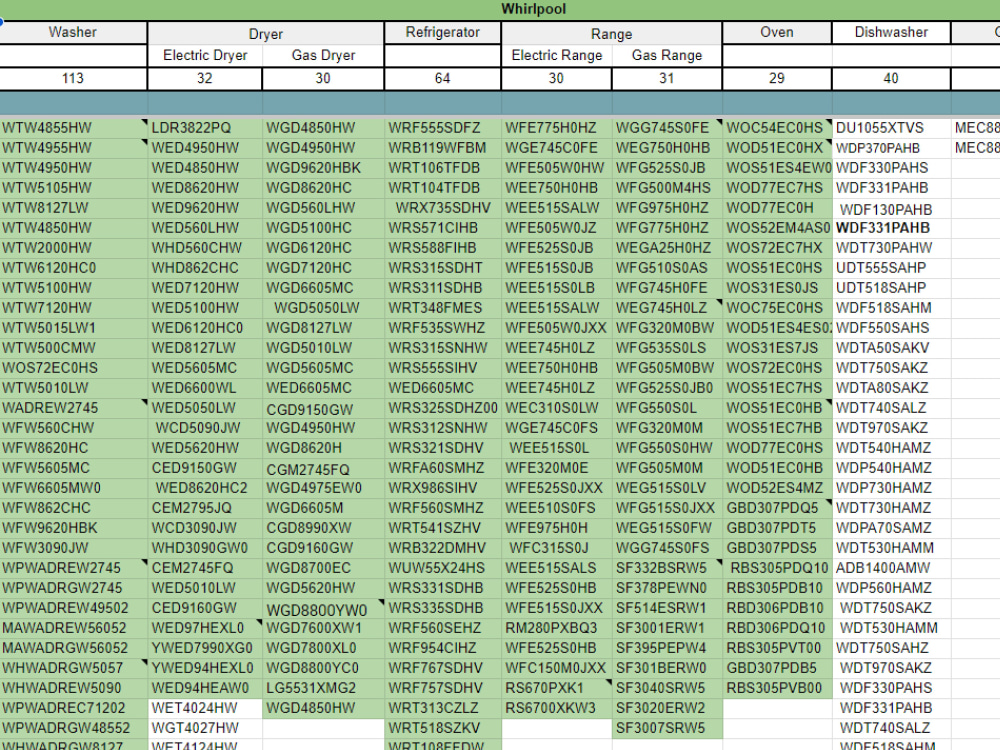
Task: Click the Washer count cell 113
Action: [x=73, y=78]
